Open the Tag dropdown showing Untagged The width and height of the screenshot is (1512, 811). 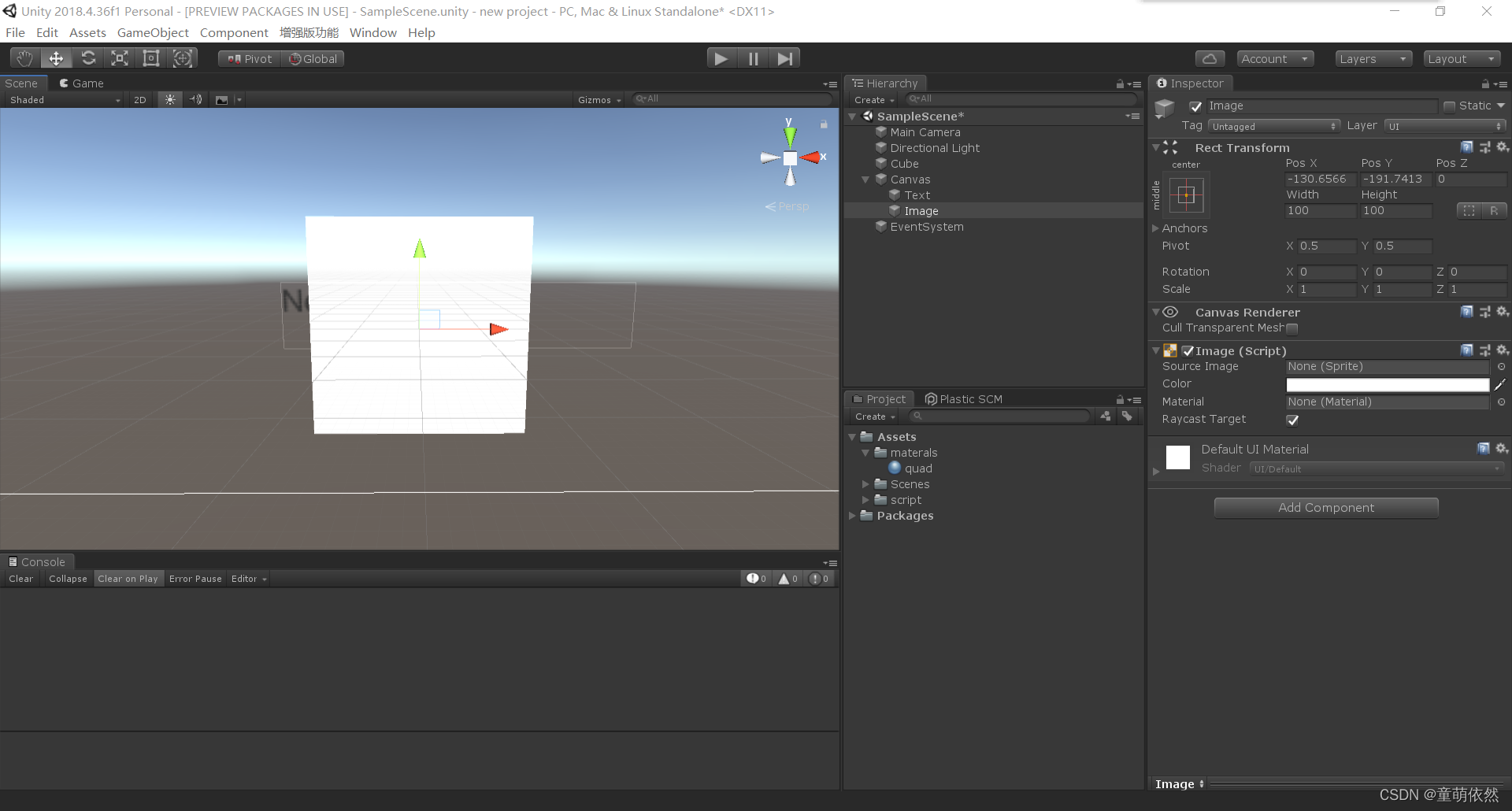1273,125
